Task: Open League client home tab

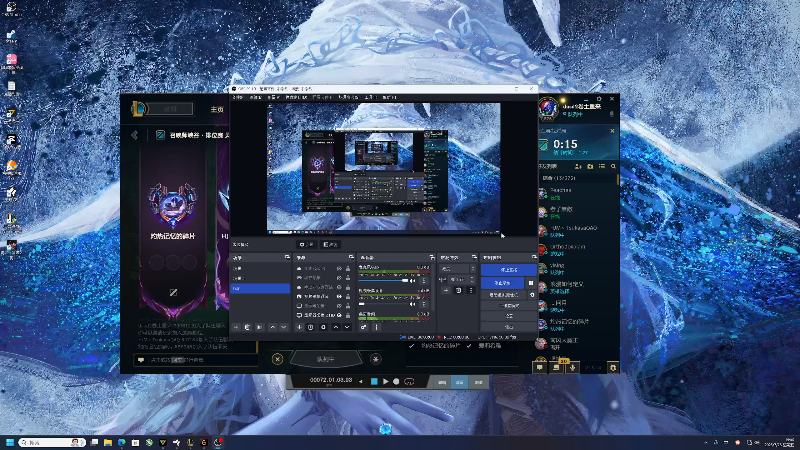Action: (217, 109)
